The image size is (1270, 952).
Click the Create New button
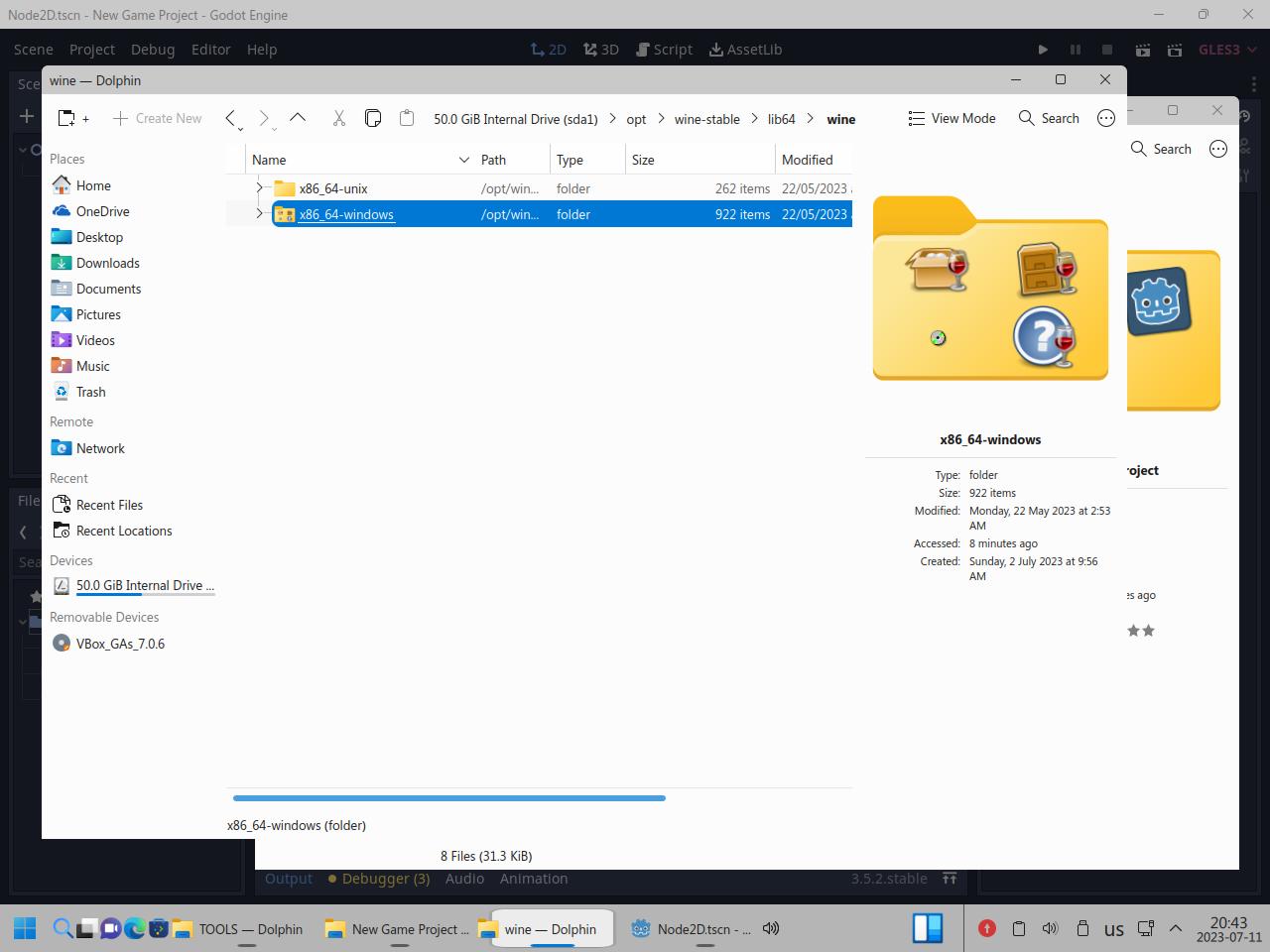157,118
